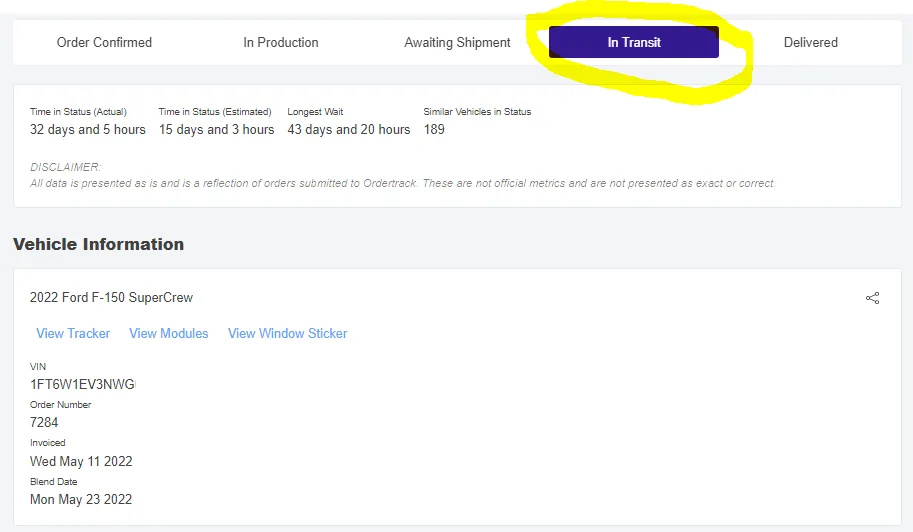Screen dimensions: 913x532
Task: Select the VIN number text
Action: click(x=82, y=385)
